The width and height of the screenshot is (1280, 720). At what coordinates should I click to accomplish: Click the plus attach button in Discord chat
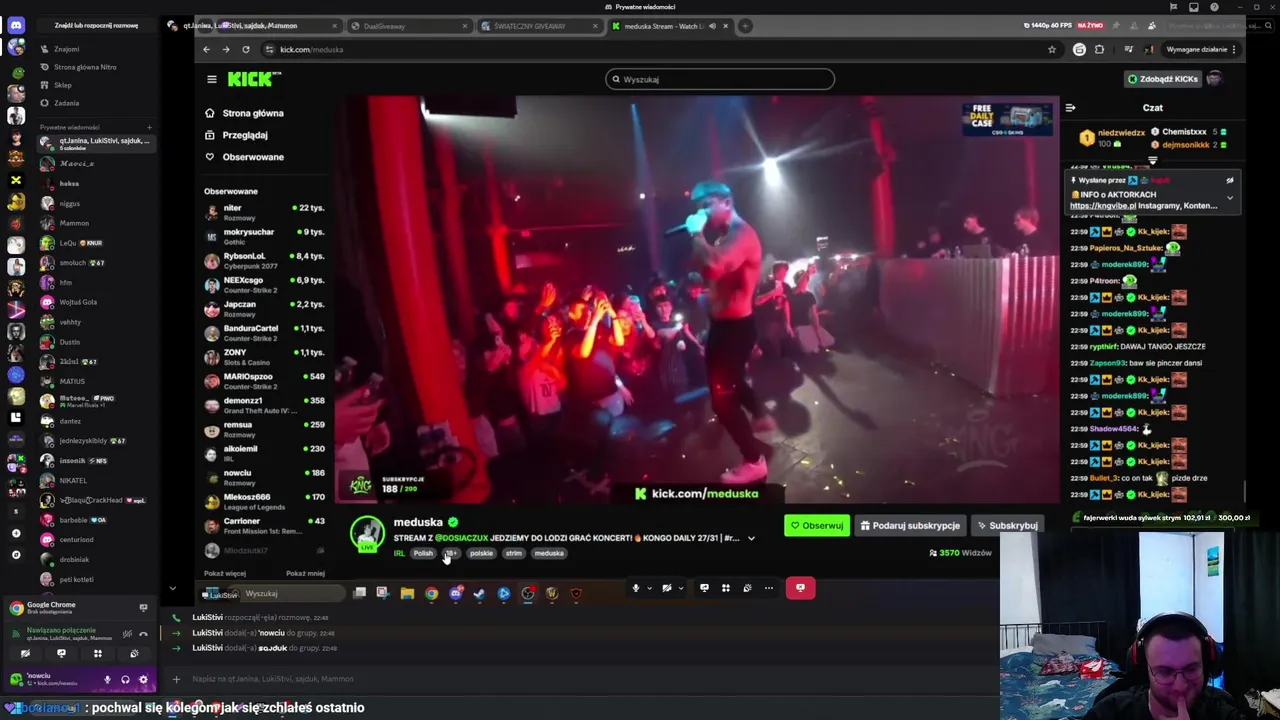tap(176, 679)
